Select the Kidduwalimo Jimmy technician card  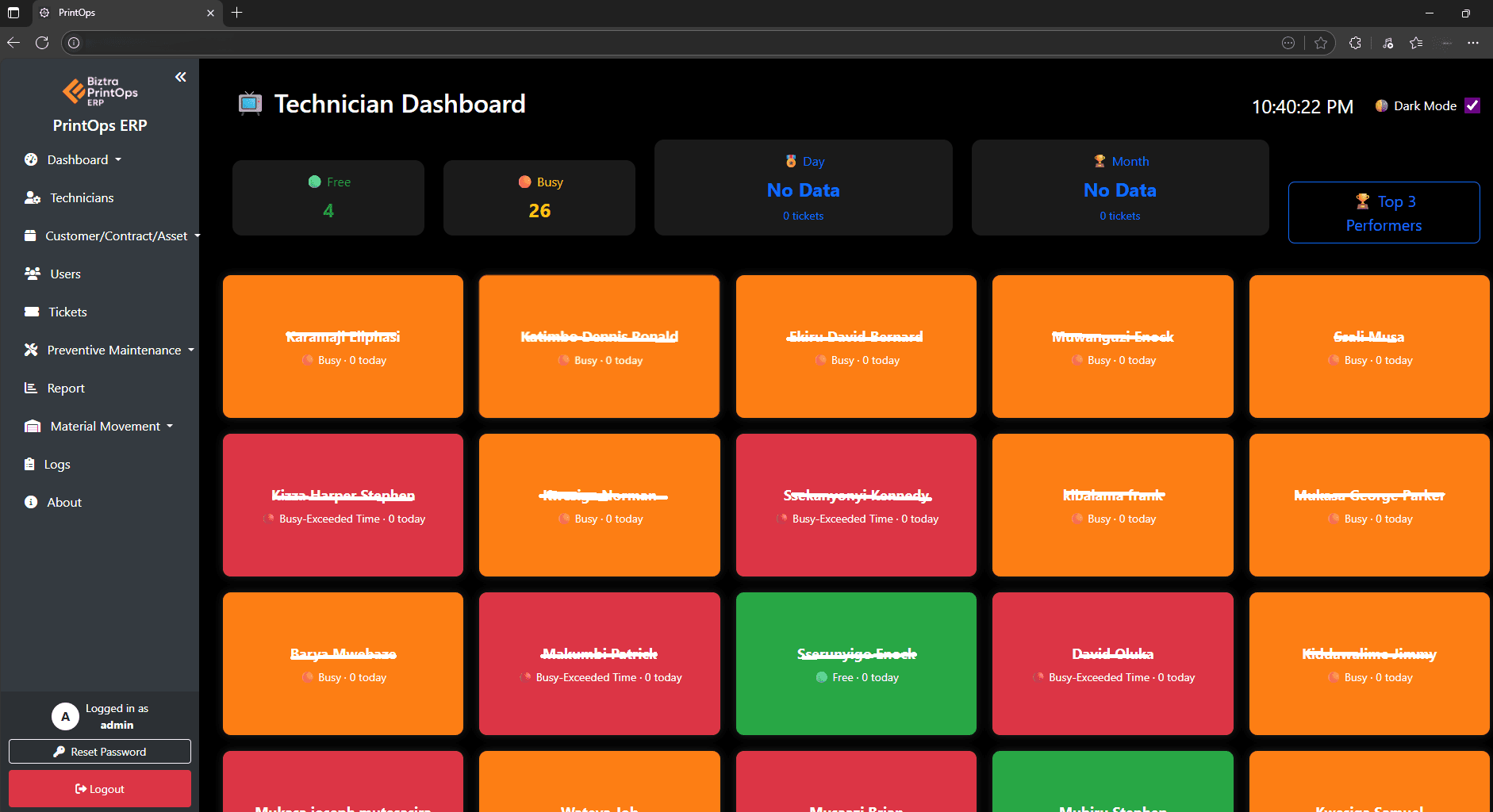(x=1369, y=664)
